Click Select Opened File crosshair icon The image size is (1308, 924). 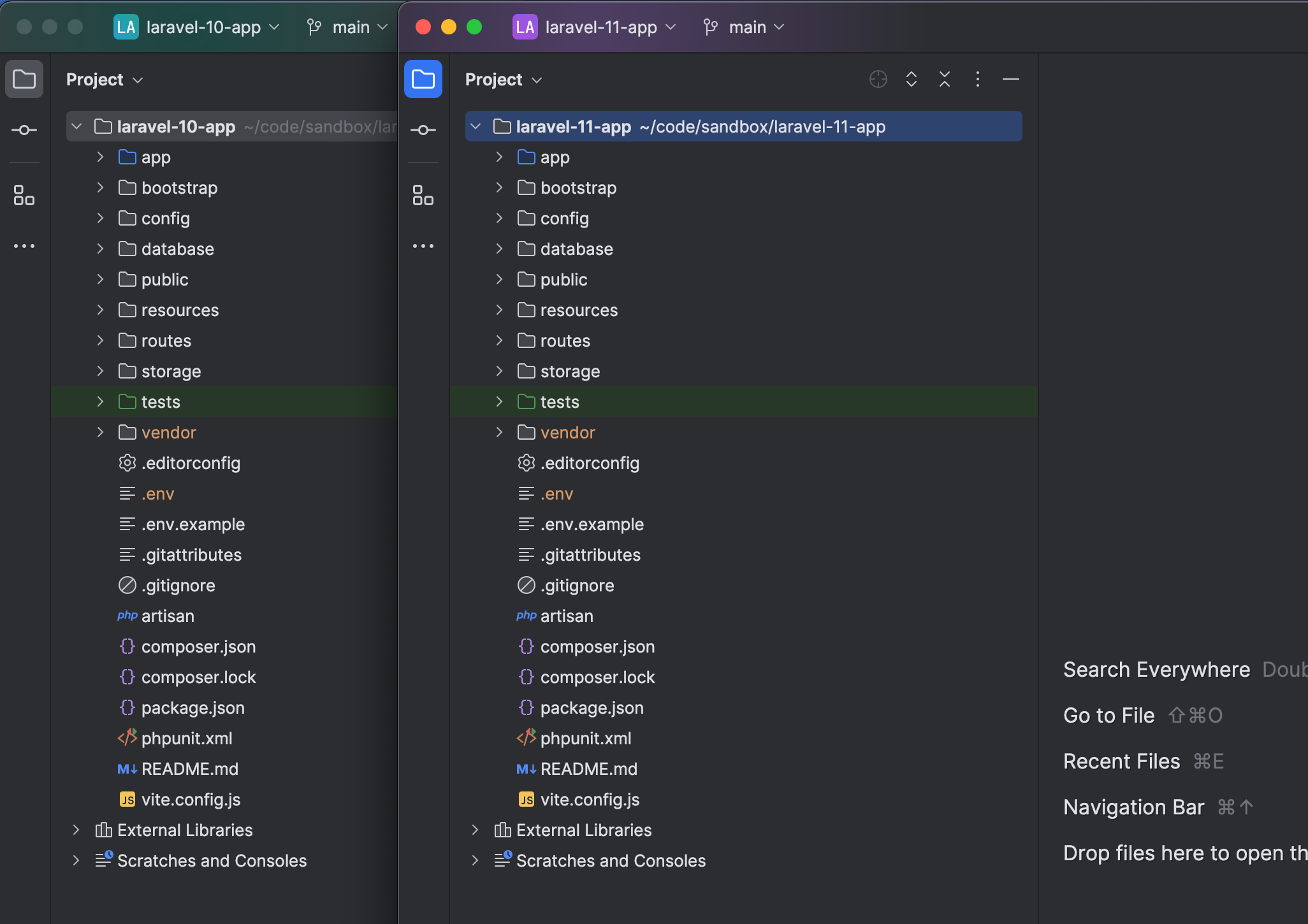(x=878, y=79)
